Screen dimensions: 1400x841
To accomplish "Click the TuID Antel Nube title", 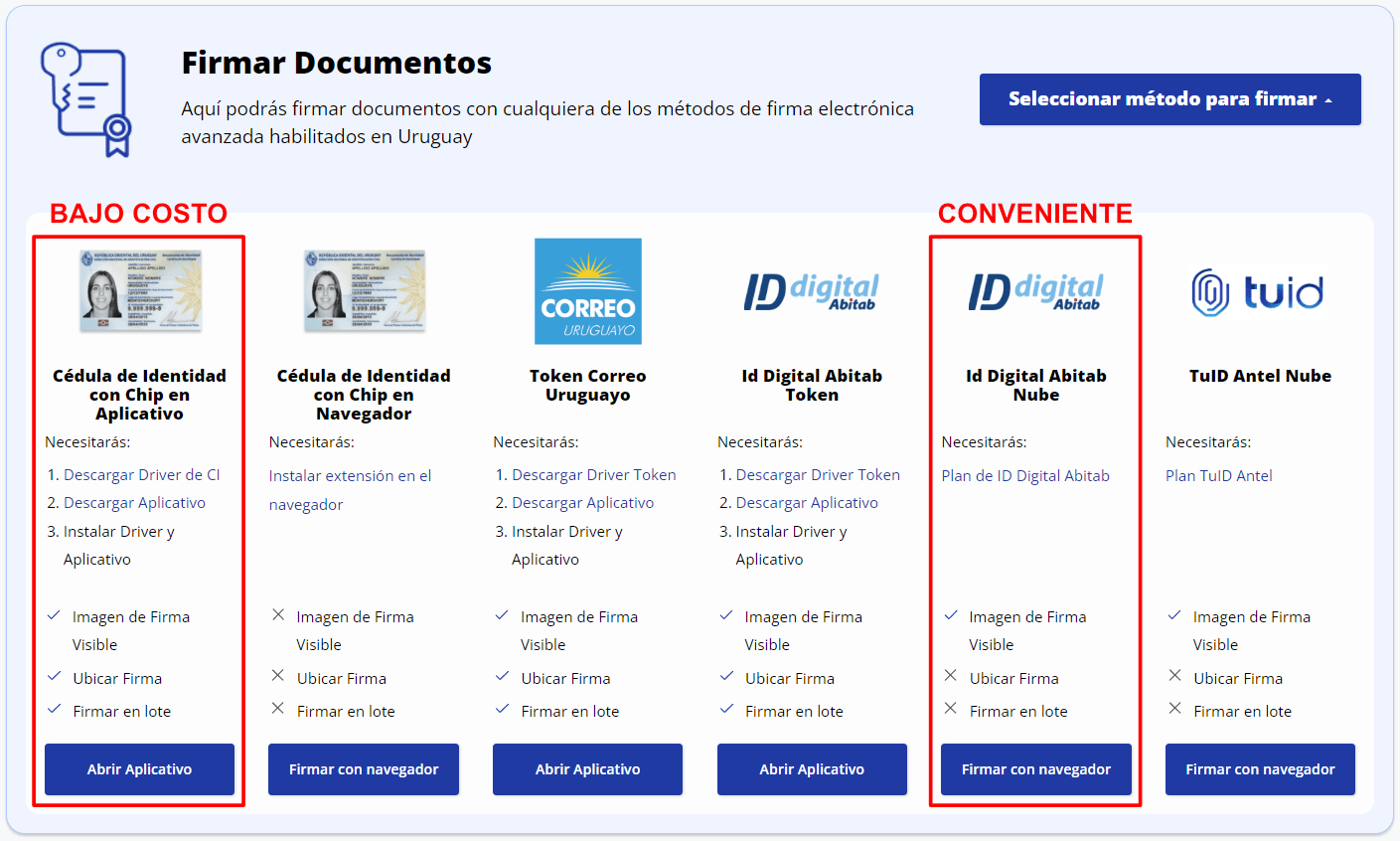I will coord(1260,376).
